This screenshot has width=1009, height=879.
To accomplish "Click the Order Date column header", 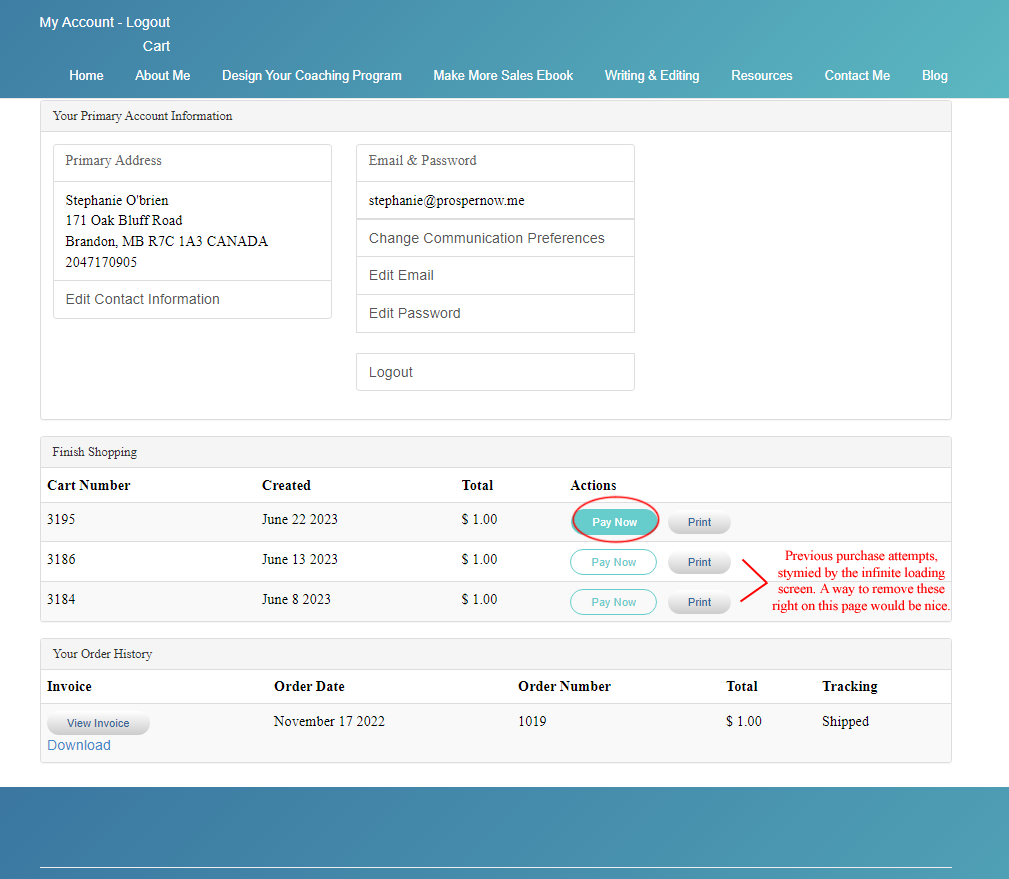I will pyautogui.click(x=310, y=687).
